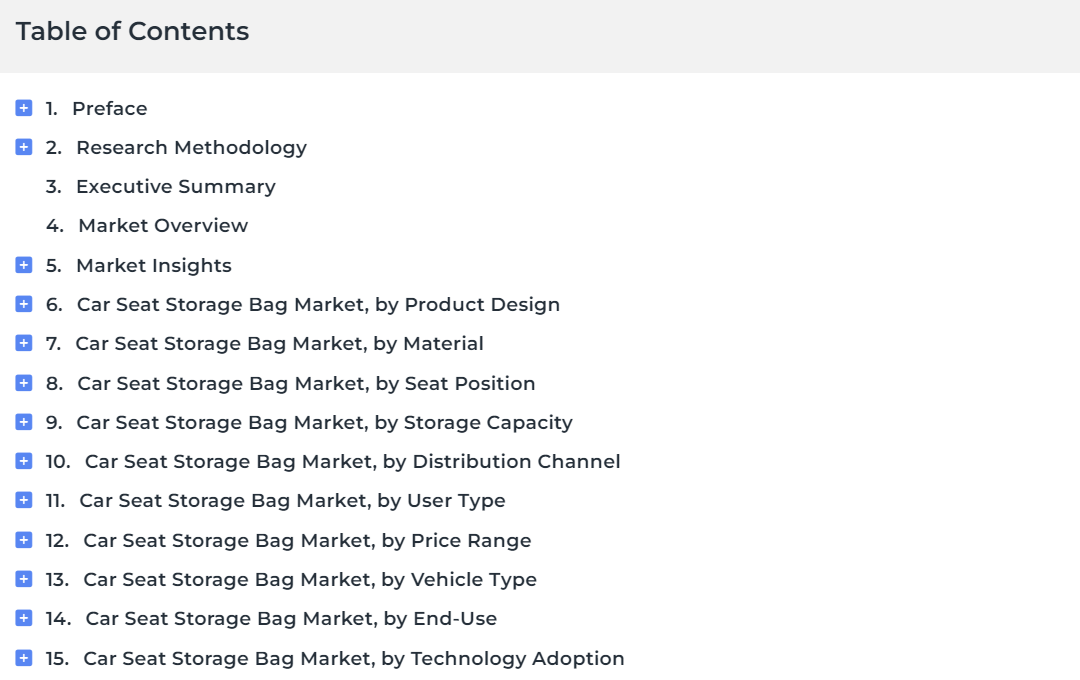Expand by Technology Adoption plus icon
Screen dimensions: 1080x680
pos(23,658)
